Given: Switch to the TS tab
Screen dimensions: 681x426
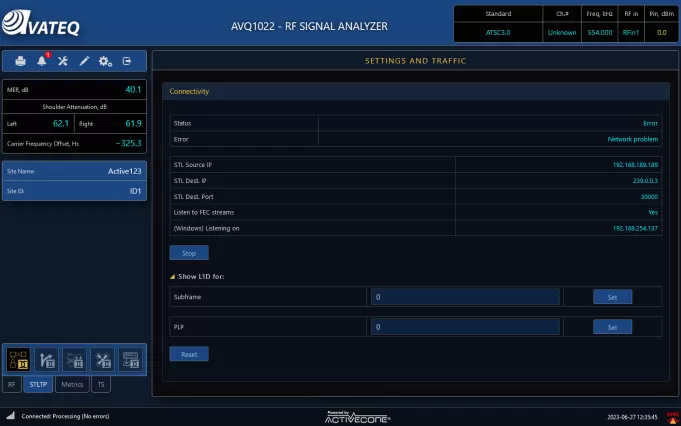Looking at the screenshot, I should (x=101, y=384).
